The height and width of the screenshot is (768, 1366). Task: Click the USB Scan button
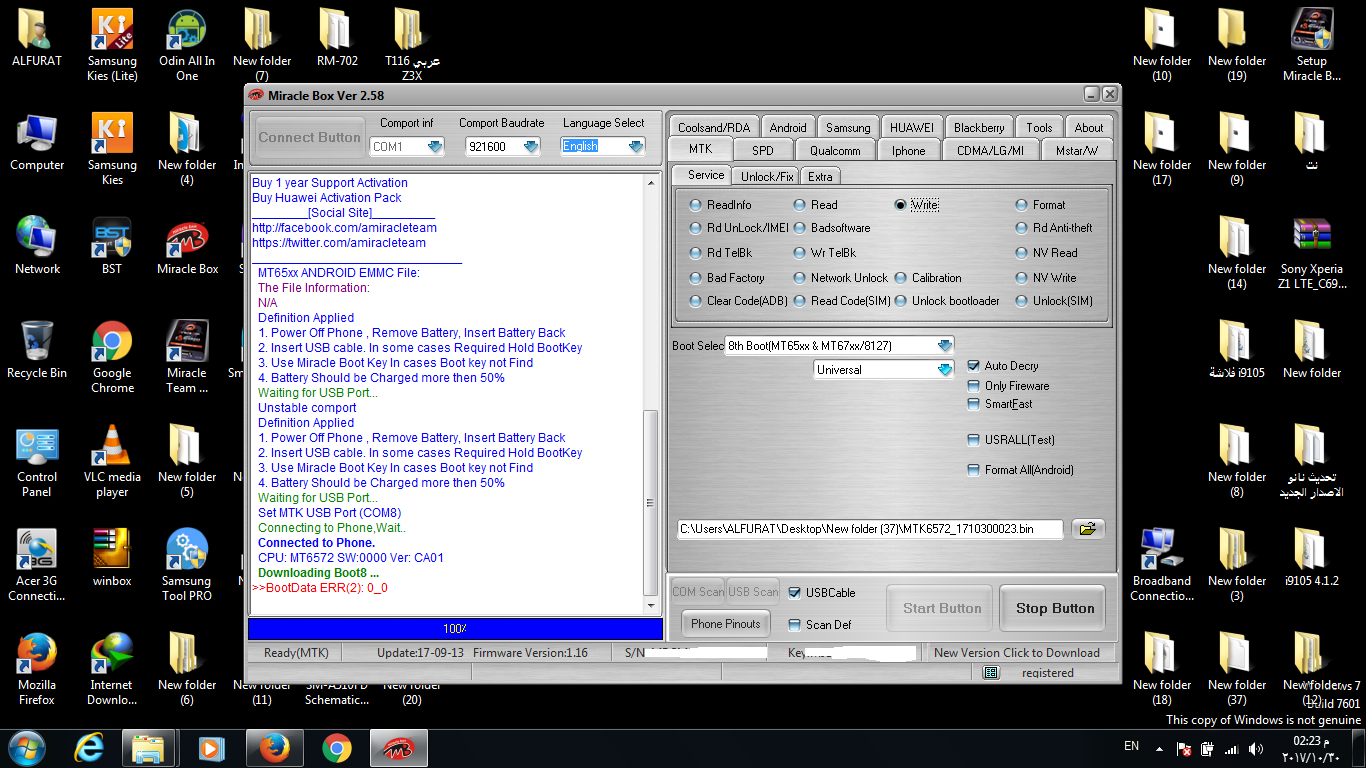point(753,592)
